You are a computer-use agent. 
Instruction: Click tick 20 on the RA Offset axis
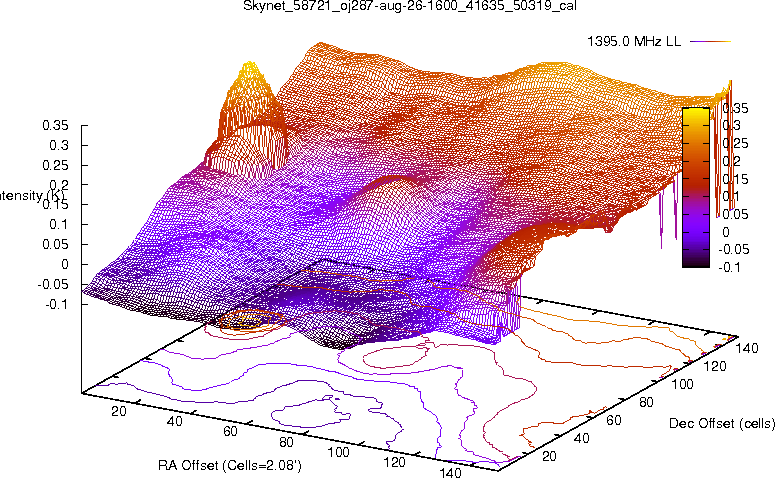[119, 411]
